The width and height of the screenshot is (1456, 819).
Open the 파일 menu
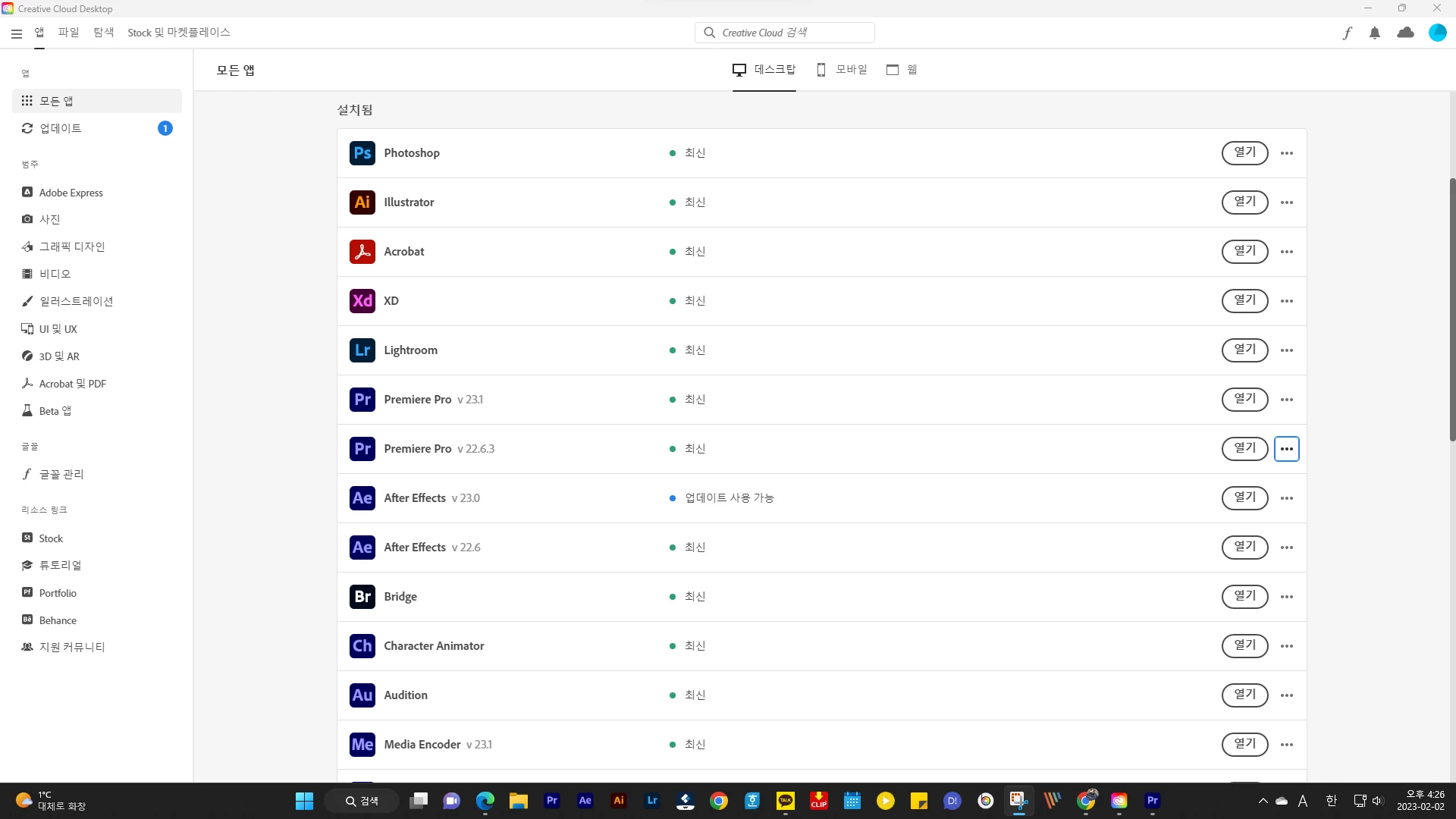[68, 33]
